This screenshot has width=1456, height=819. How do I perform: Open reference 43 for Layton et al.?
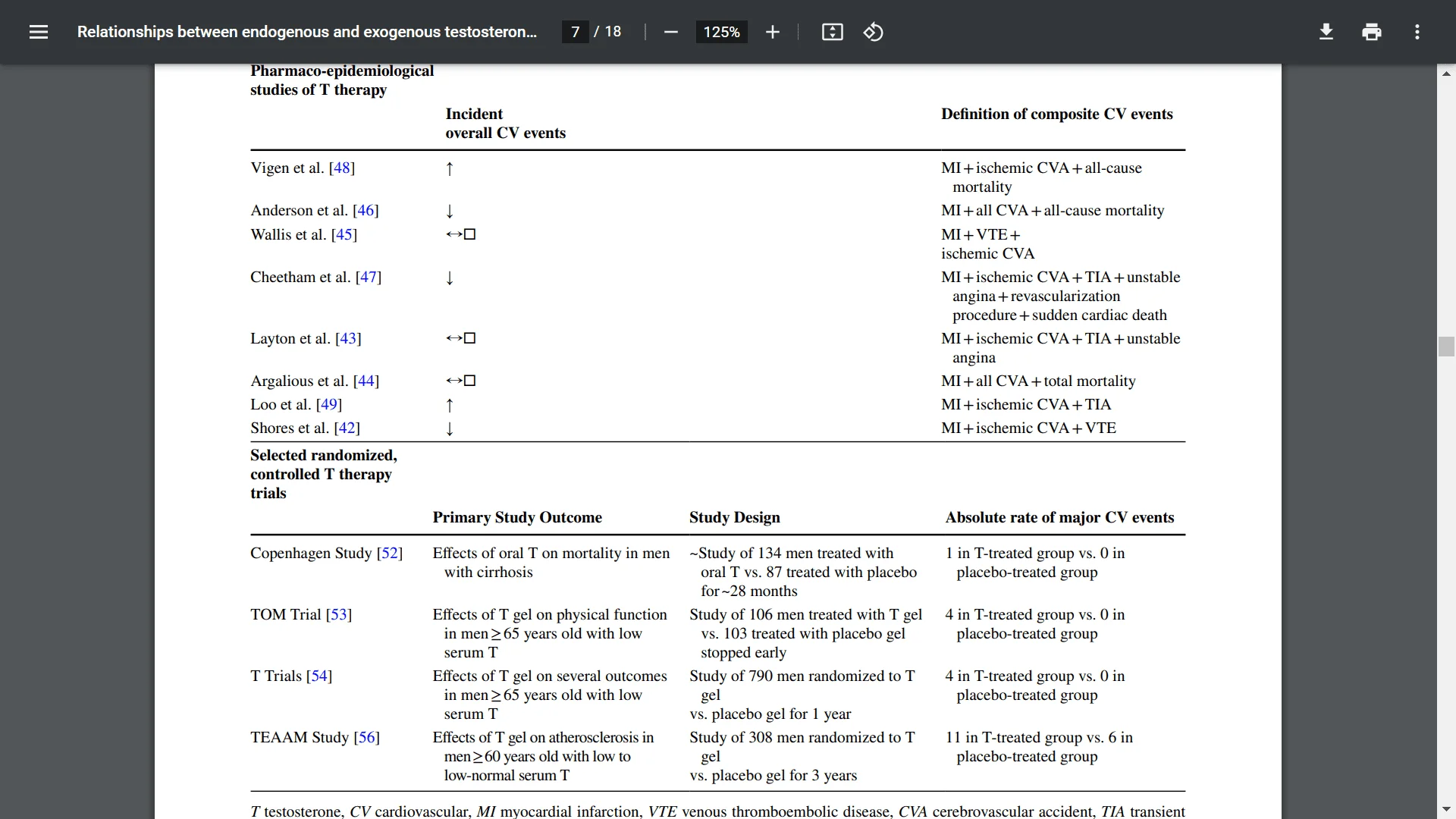click(x=348, y=338)
